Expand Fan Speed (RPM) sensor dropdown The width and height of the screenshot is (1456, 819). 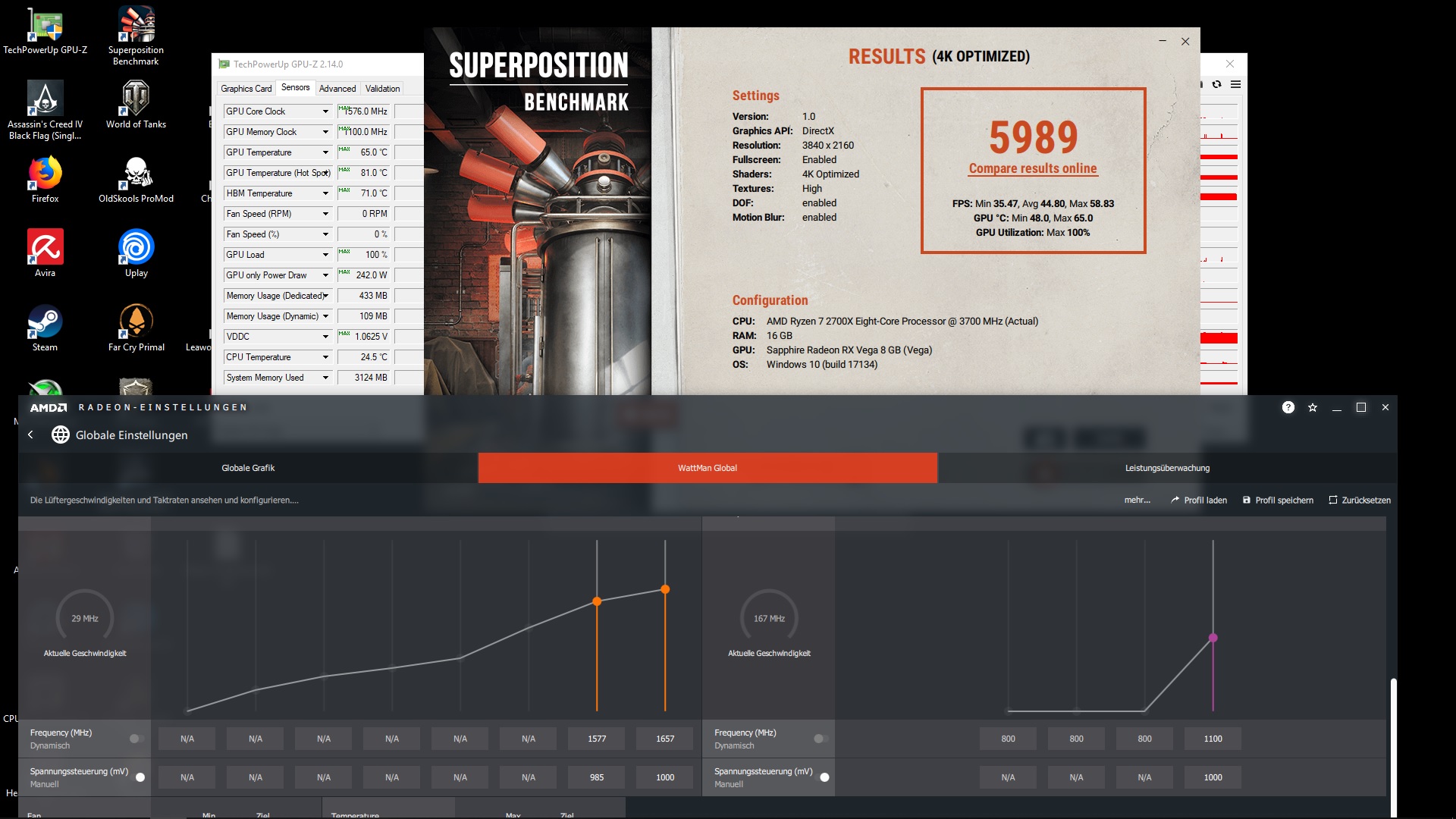tap(325, 214)
